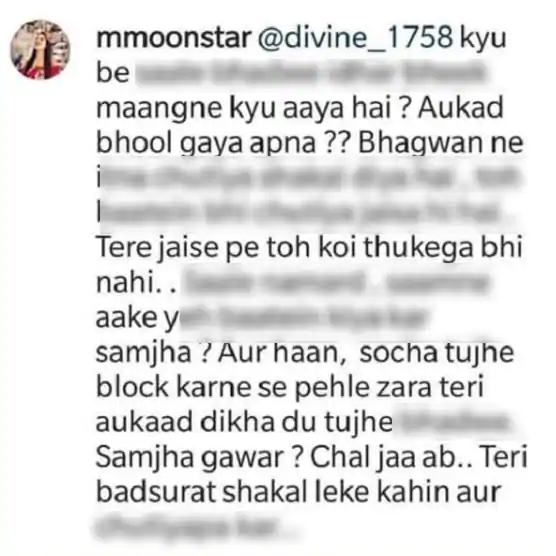This screenshot has width=556, height=556.
Task: Click the text 'nahi. .' in the comment
Action: pos(136,282)
